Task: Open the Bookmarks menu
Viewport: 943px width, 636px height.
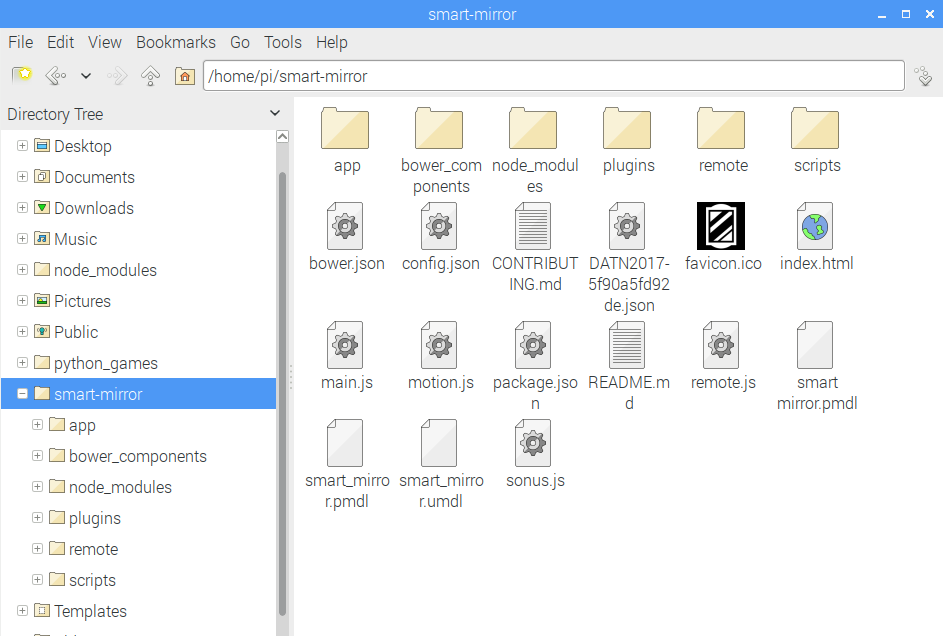Action: click(176, 42)
